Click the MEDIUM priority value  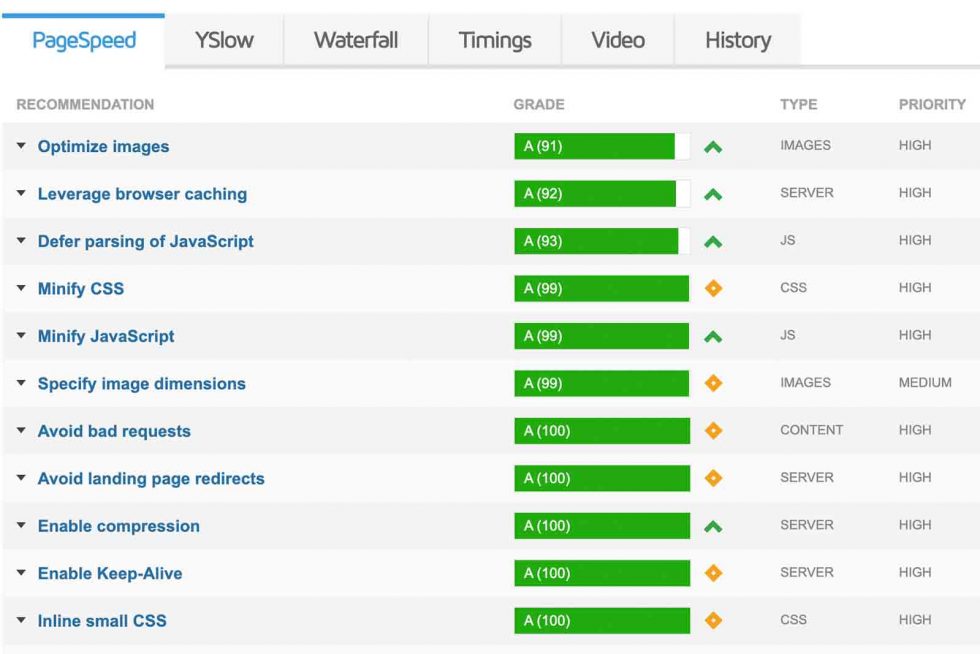pyautogui.click(x=925, y=383)
